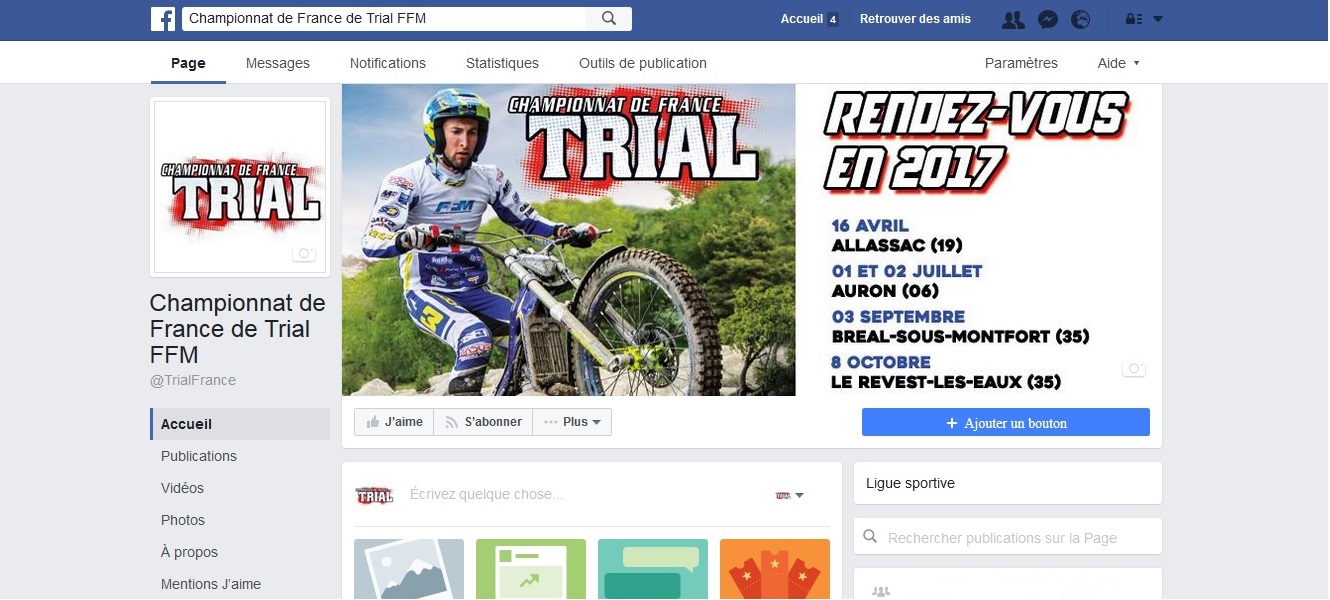Screen dimensions: 1330x600
Task: Click the Ajouter un bouton button
Action: point(1006,423)
